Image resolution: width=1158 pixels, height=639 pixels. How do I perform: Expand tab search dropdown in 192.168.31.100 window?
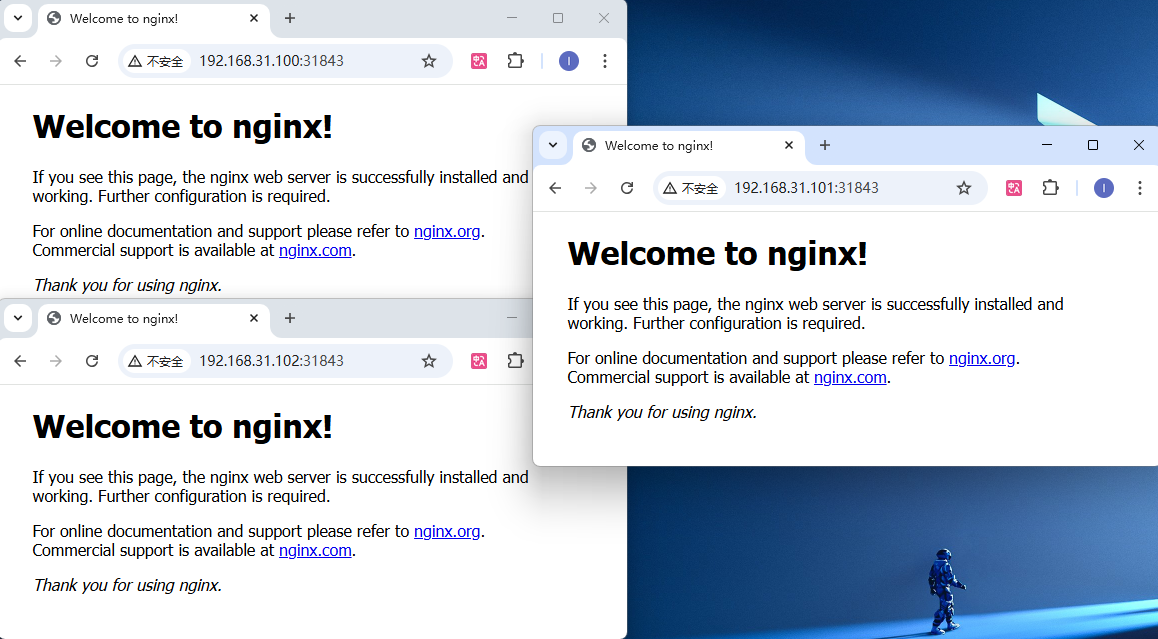(18, 18)
